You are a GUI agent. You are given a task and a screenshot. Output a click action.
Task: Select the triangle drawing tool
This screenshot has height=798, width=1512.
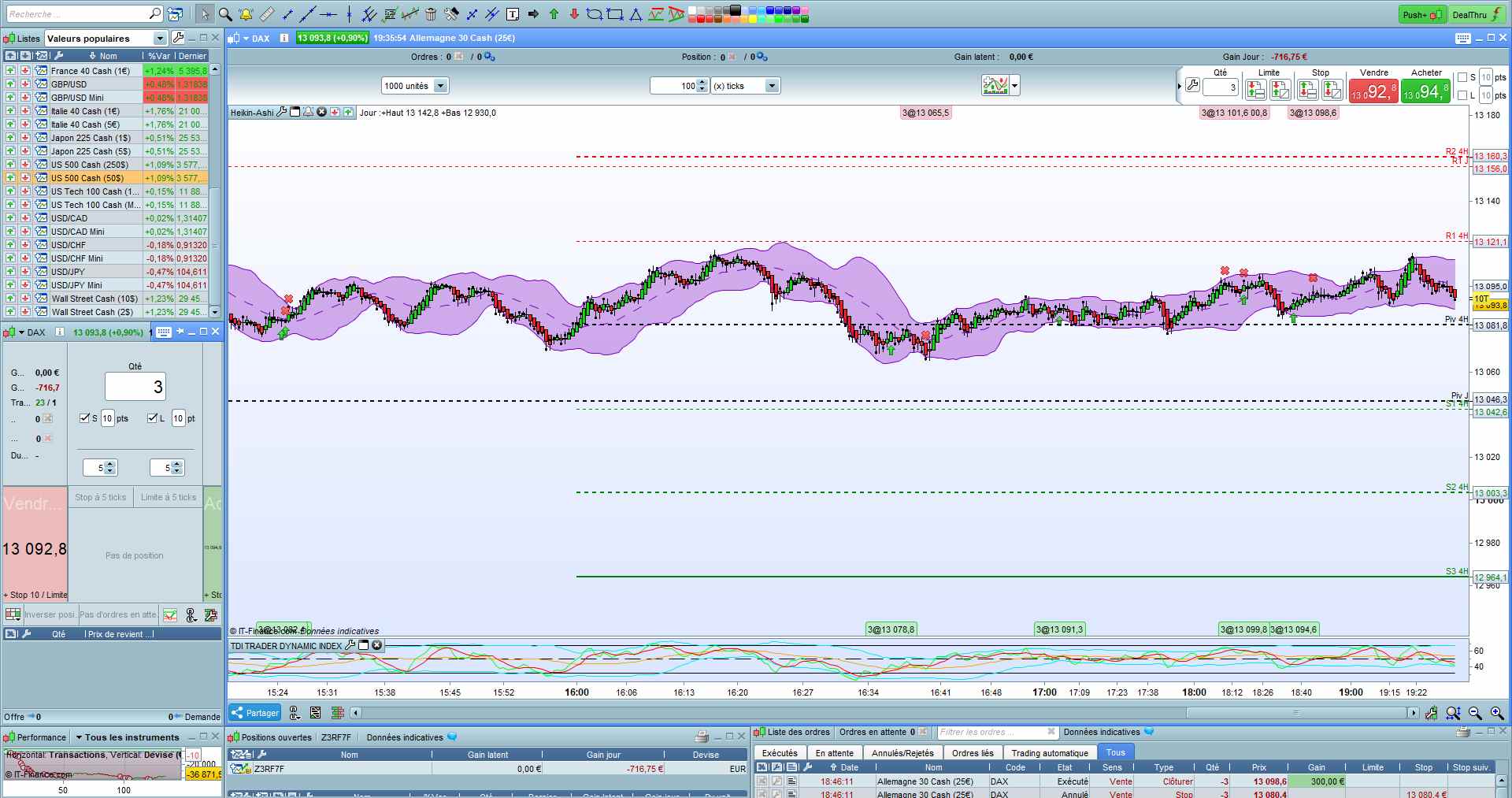pos(636,14)
